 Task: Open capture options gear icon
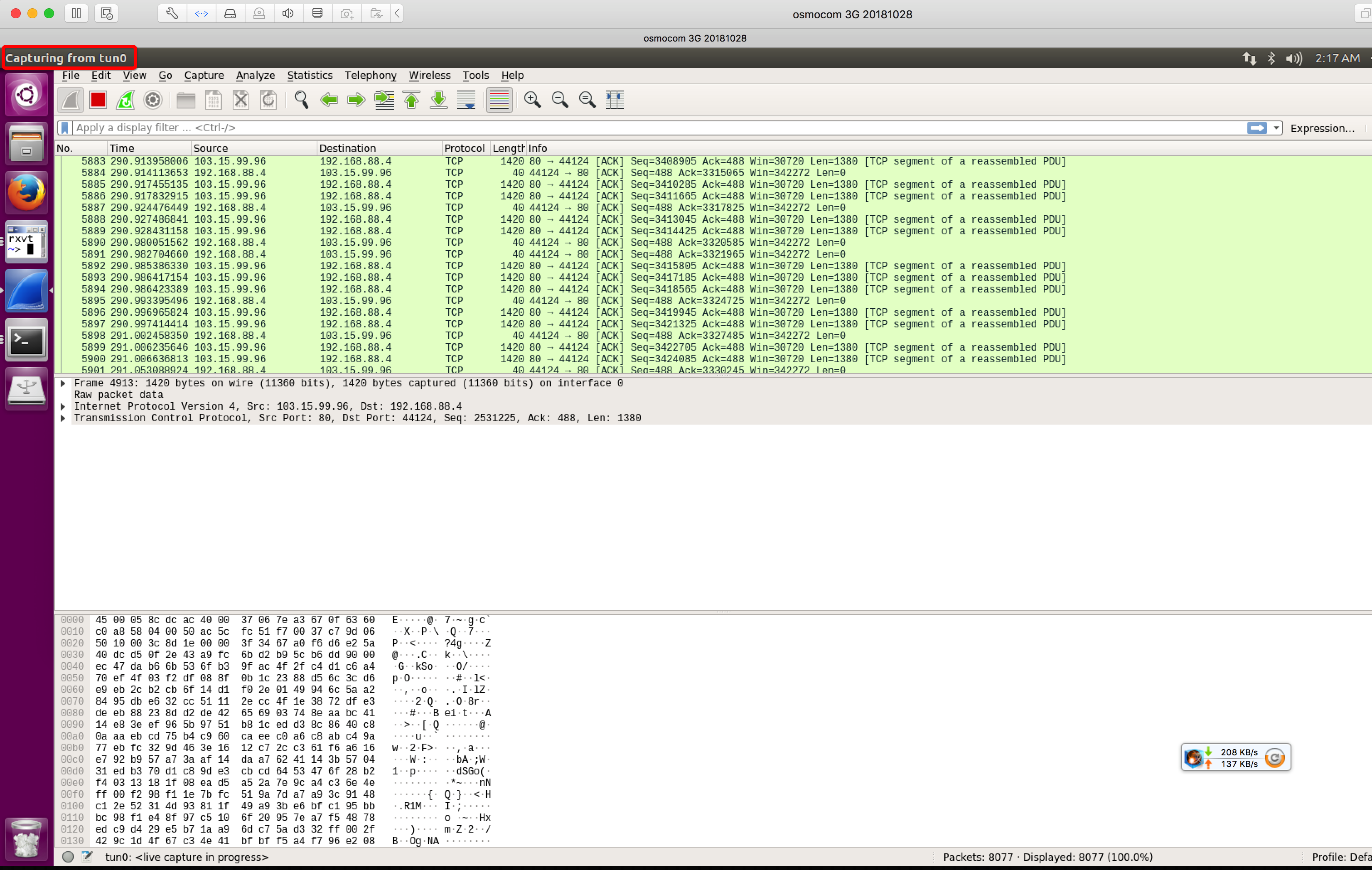[152, 100]
